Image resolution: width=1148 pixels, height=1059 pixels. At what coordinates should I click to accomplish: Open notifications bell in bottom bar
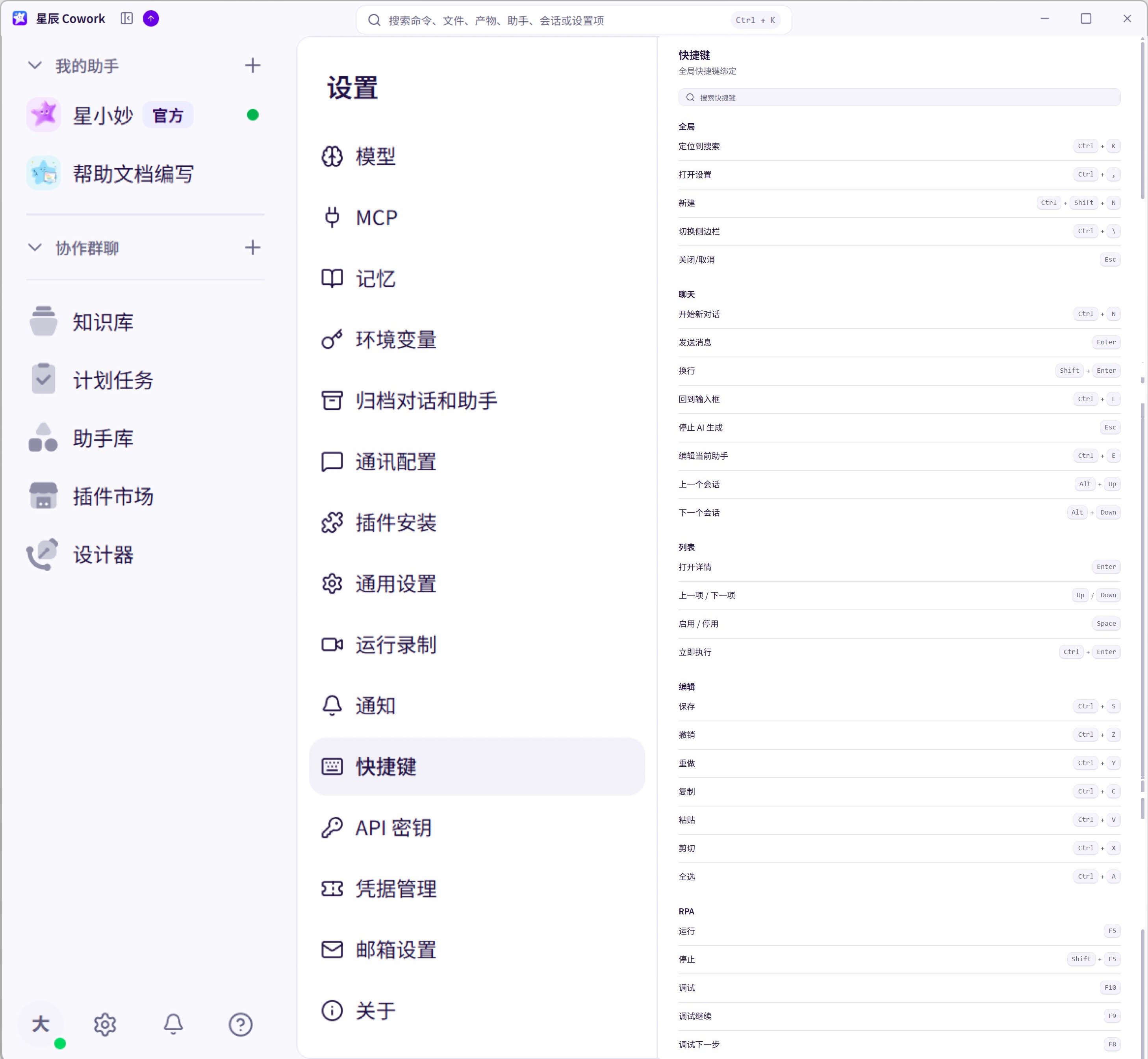173,1025
